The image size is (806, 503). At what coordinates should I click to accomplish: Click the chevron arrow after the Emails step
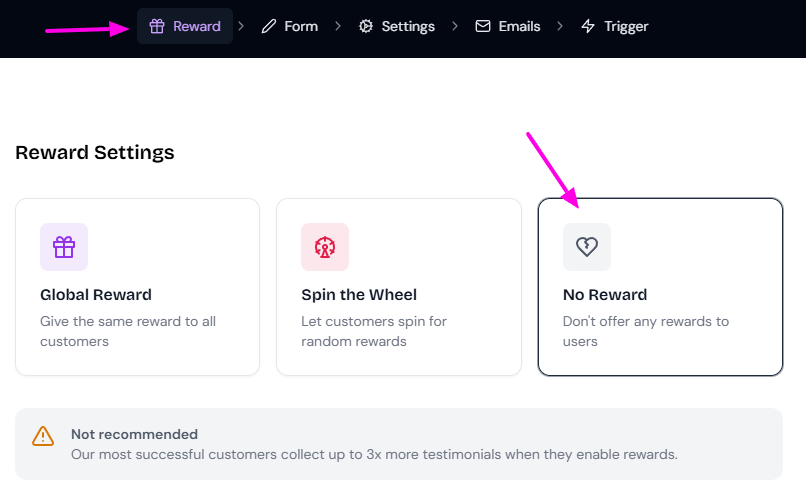coord(560,26)
